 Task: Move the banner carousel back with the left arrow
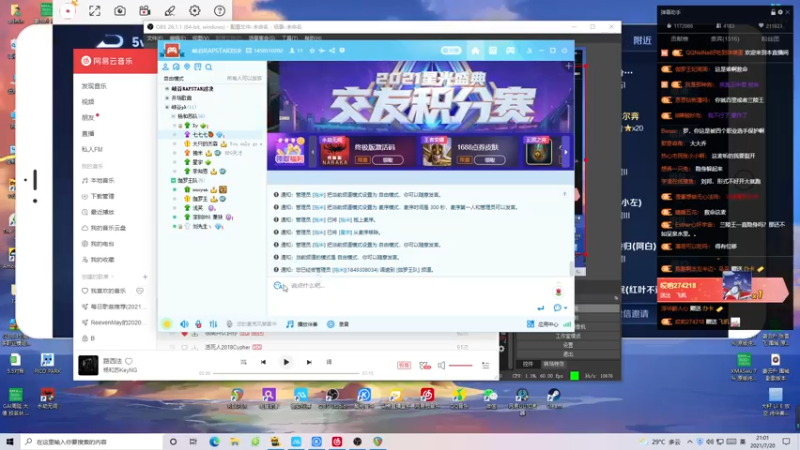point(313,152)
